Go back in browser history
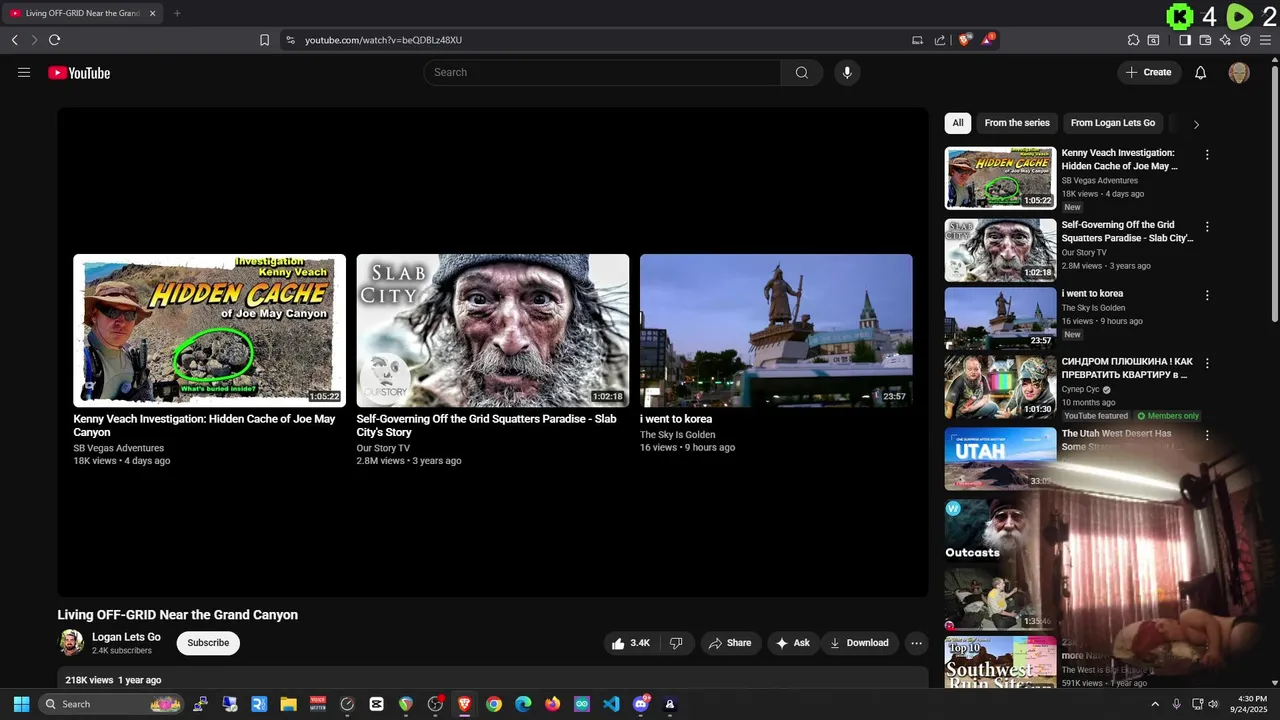Image resolution: width=1280 pixels, height=720 pixels. click(x=15, y=40)
